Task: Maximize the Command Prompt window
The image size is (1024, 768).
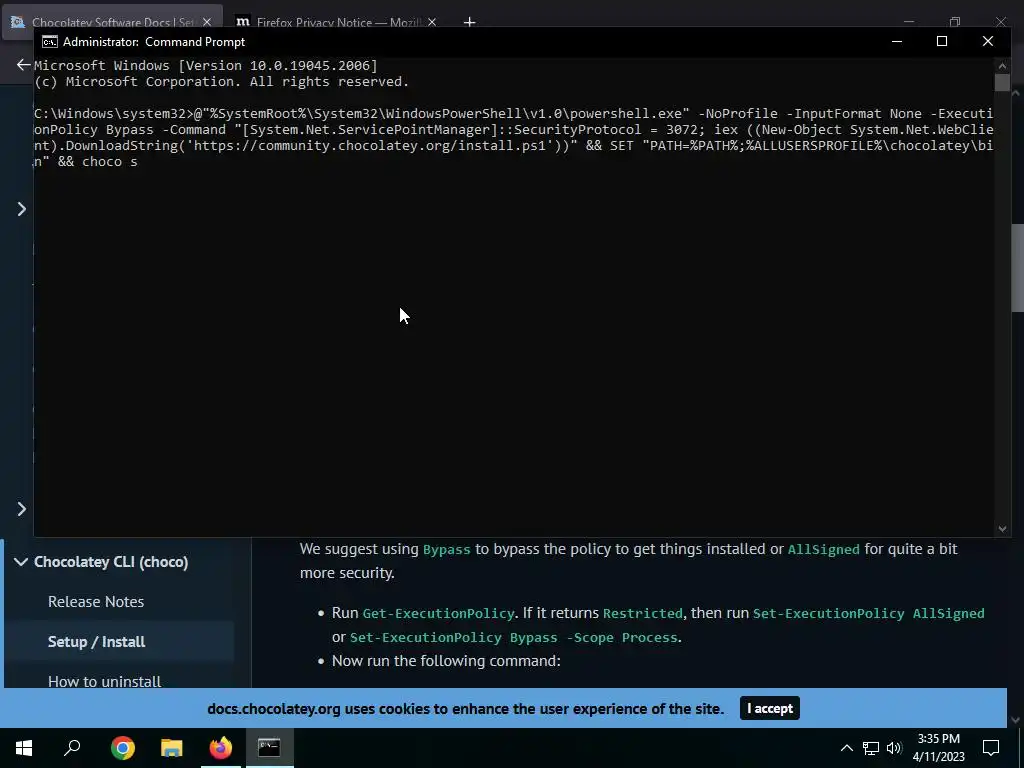Action: [x=942, y=41]
